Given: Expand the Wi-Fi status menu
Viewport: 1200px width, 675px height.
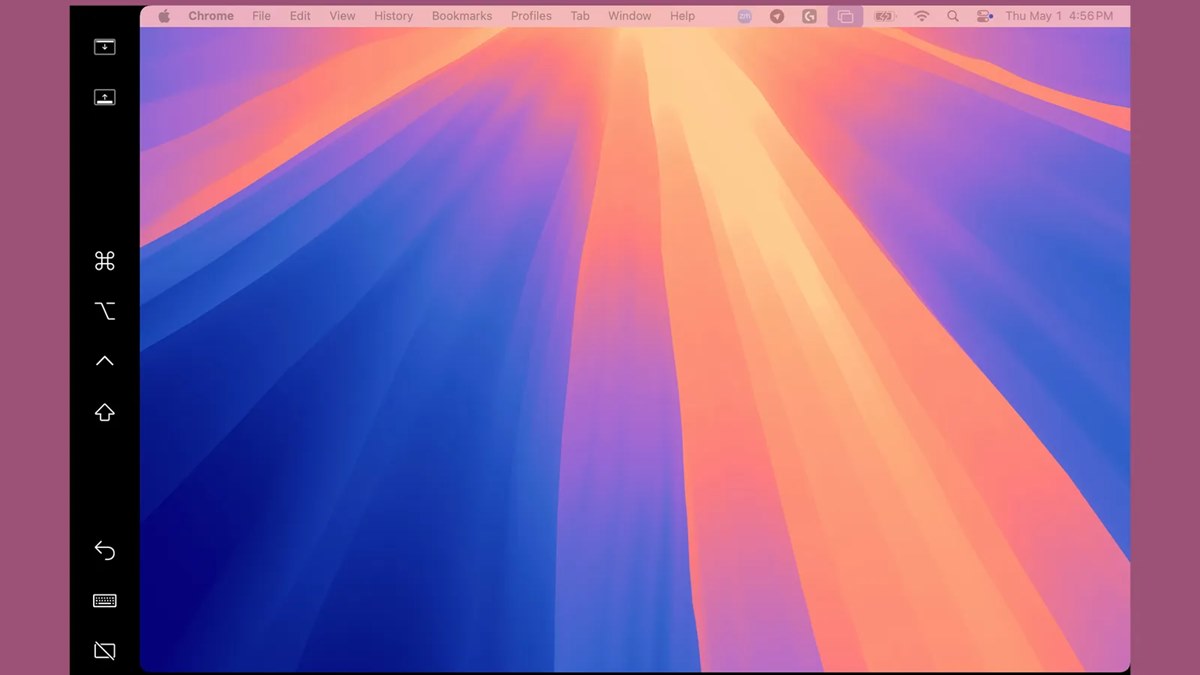Looking at the screenshot, I should click(x=921, y=16).
